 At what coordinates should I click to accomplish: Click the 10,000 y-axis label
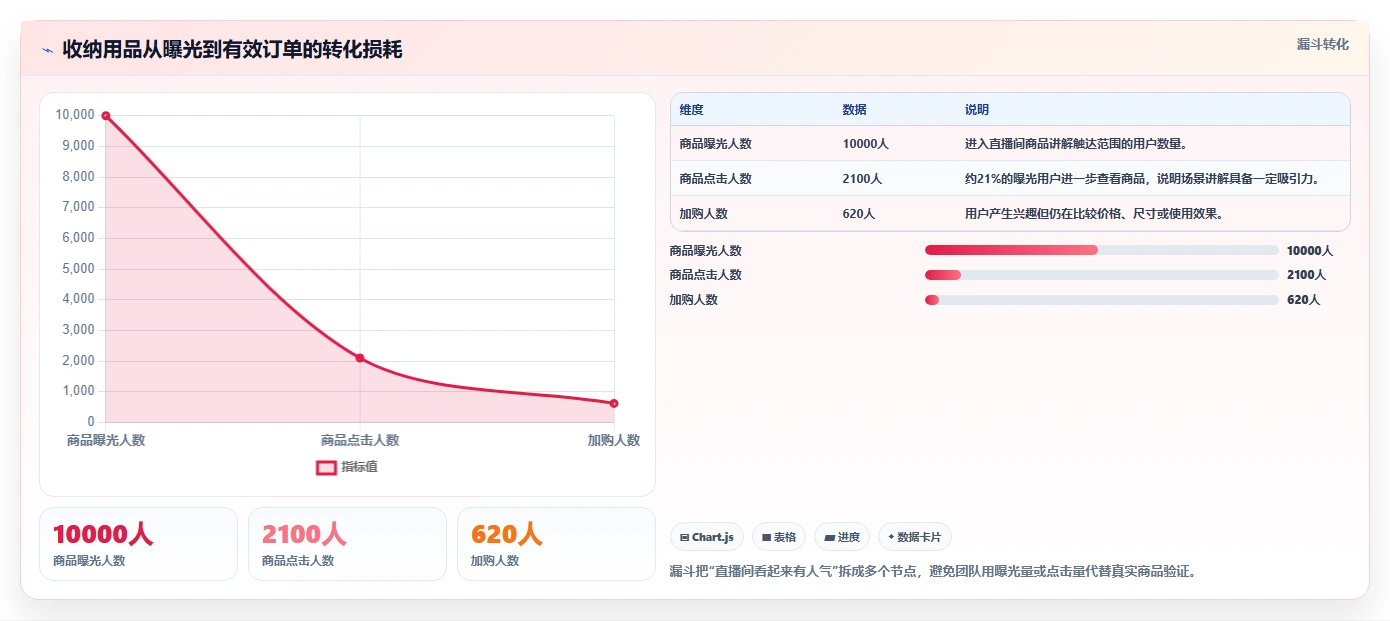coord(75,115)
